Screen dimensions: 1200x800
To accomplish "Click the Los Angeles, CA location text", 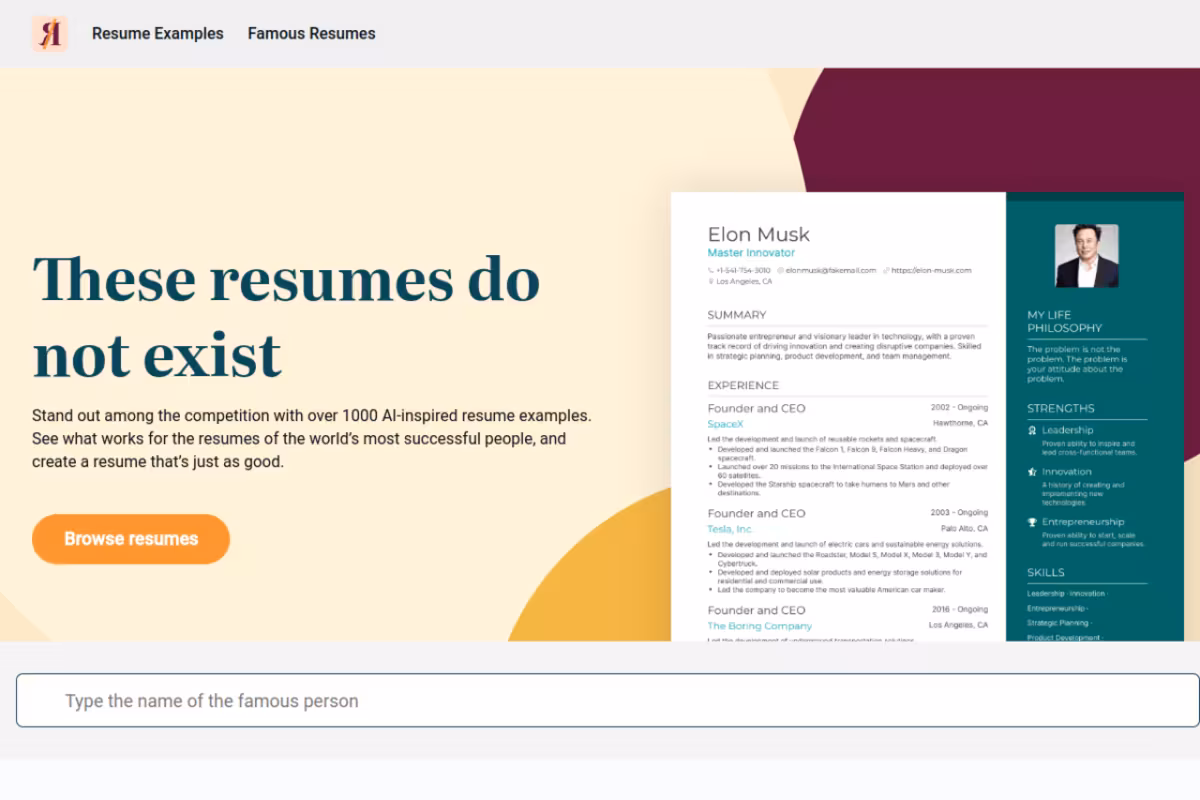I will pos(744,282).
